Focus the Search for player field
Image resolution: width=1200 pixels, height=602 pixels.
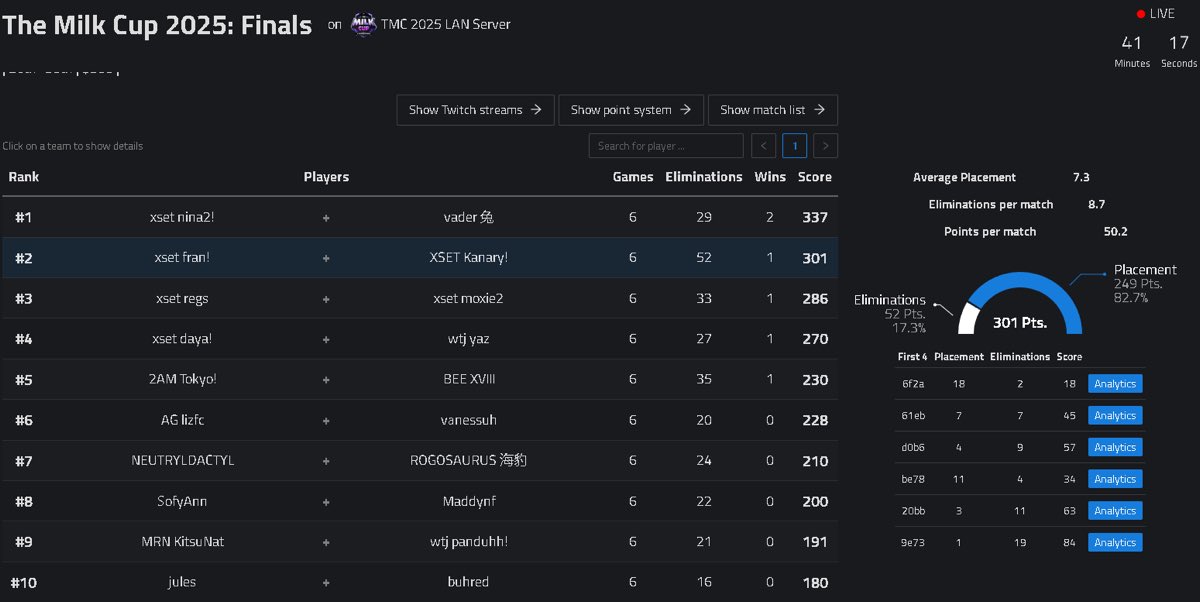[x=666, y=146]
